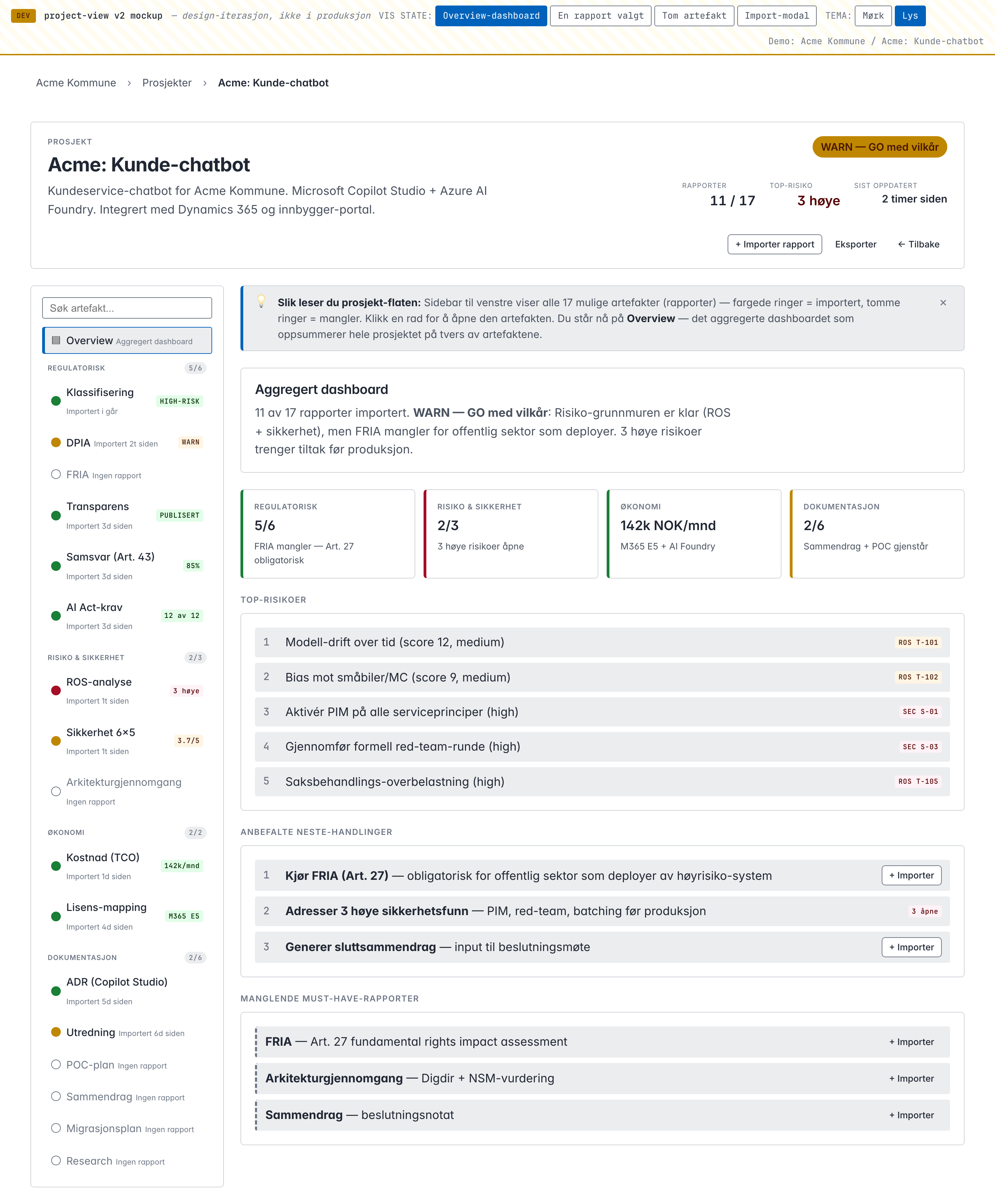The image size is (995, 1204).
Task: Click green dot beside Lisens-mapping
Action: pyautogui.click(x=56, y=916)
